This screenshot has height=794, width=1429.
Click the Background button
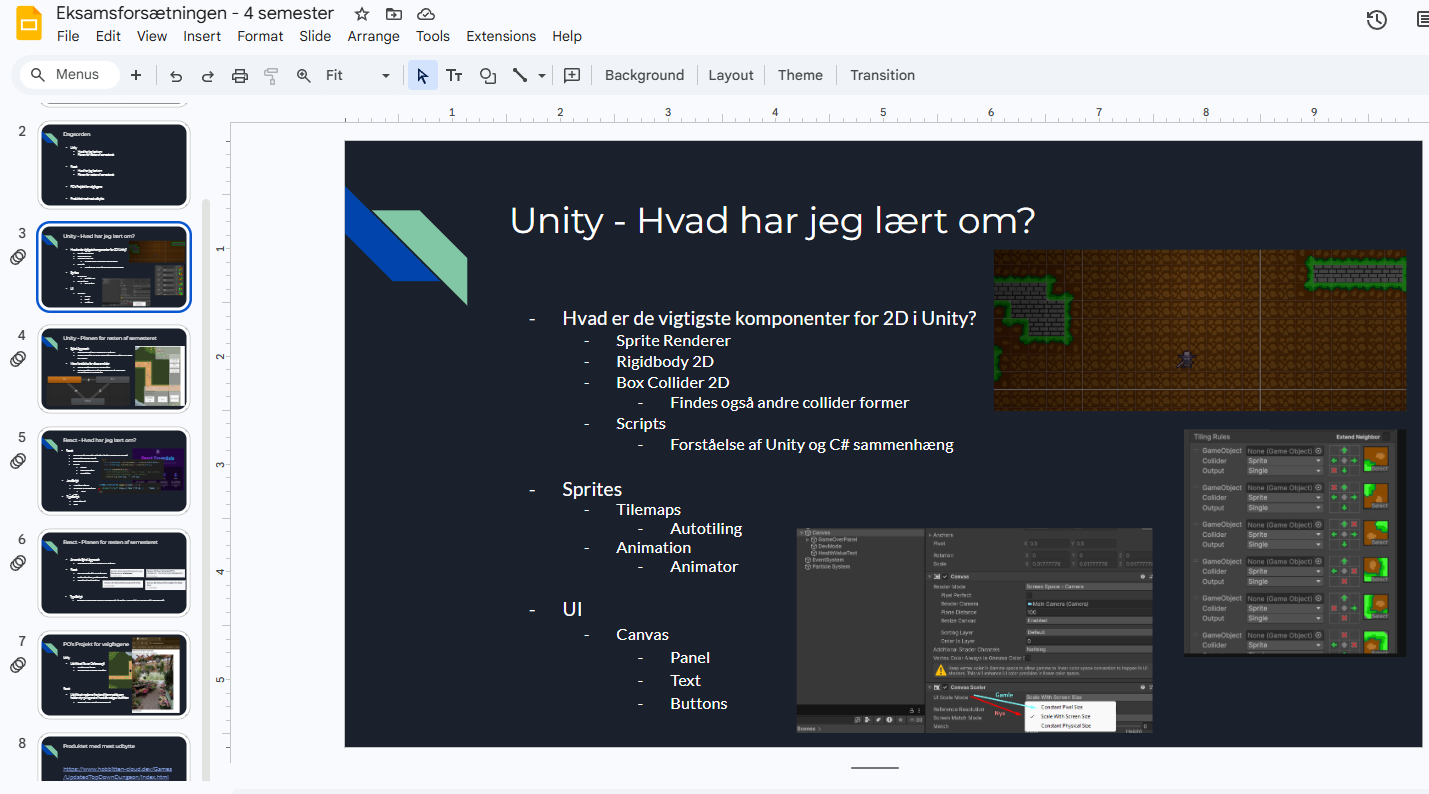click(x=644, y=75)
